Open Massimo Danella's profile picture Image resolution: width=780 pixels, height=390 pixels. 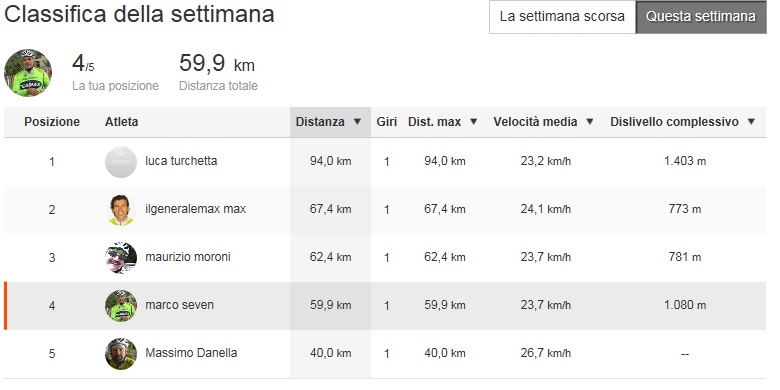[121, 354]
